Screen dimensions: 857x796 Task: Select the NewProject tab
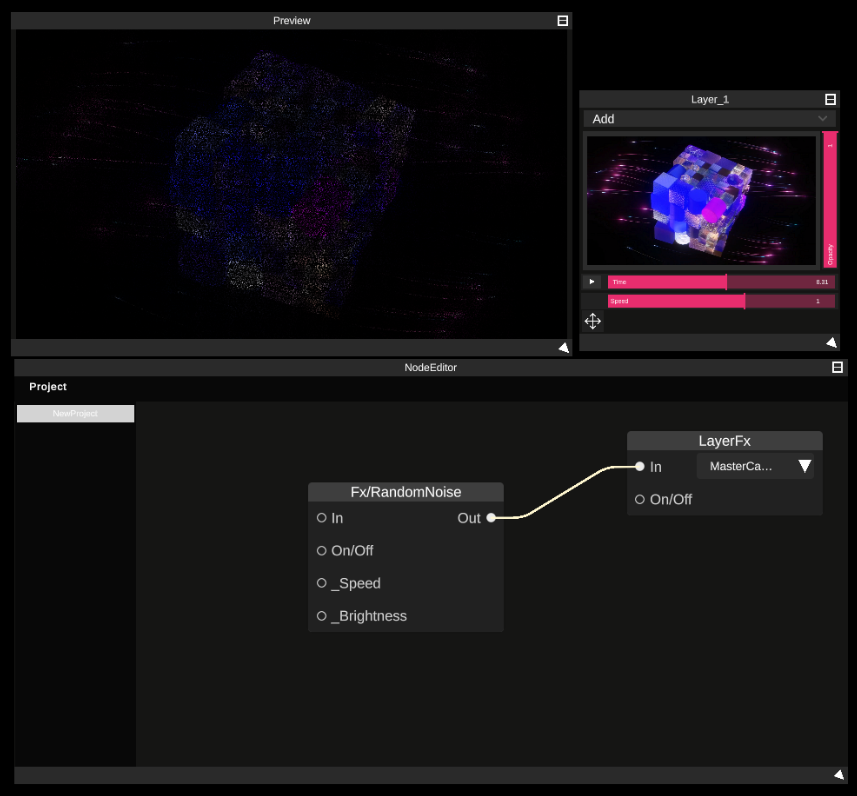(75, 413)
